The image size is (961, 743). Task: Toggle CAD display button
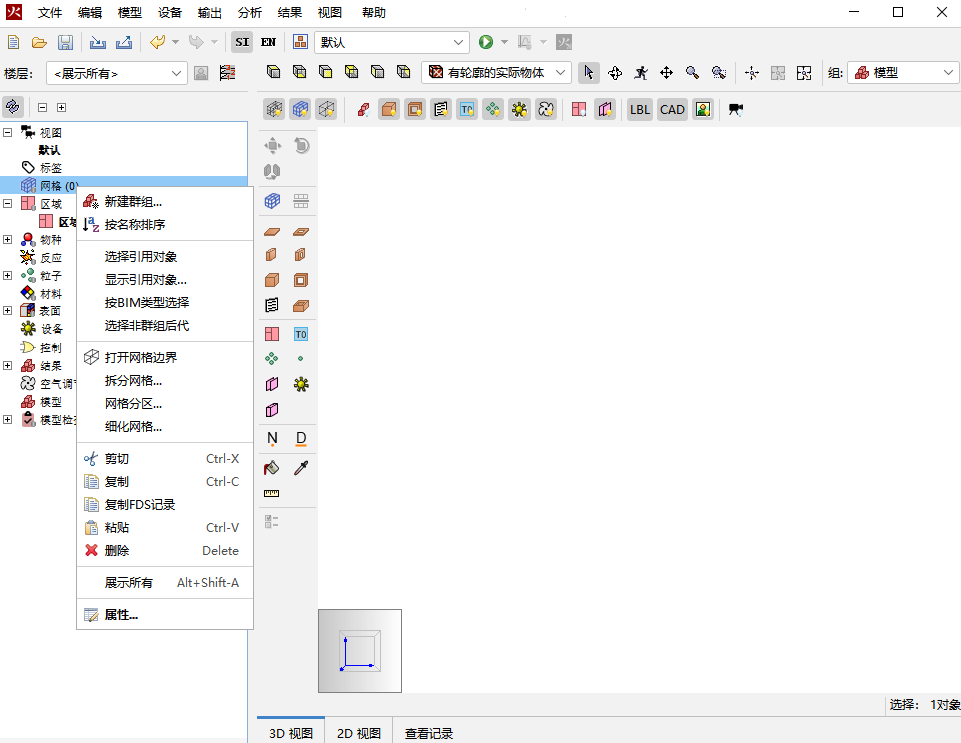(672, 109)
